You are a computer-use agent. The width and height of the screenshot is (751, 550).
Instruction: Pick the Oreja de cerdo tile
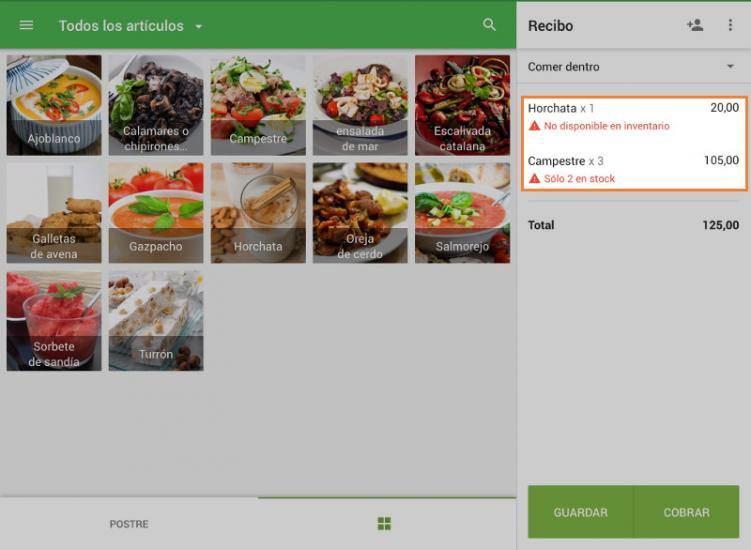pyautogui.click(x=360, y=213)
